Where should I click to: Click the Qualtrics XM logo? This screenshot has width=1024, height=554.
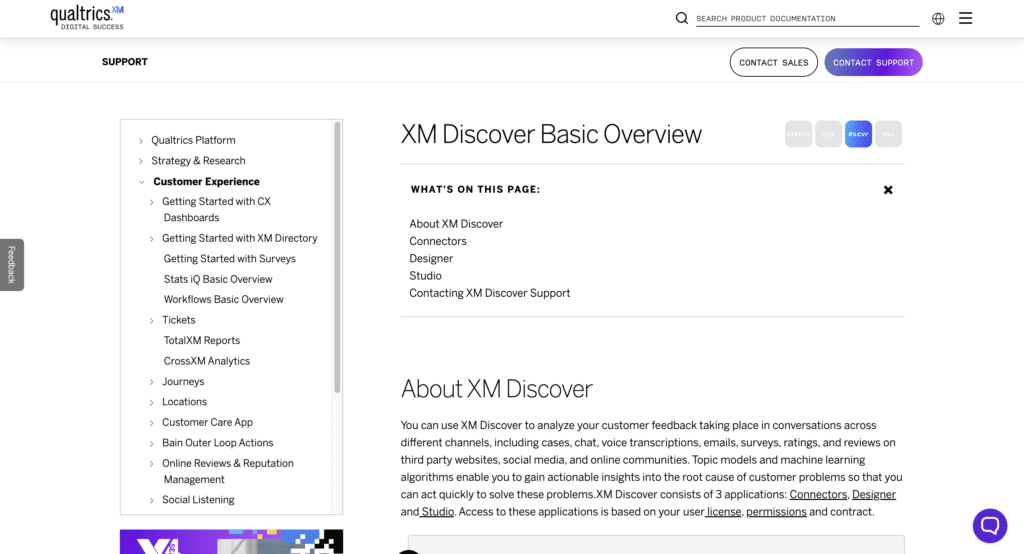coord(87,18)
